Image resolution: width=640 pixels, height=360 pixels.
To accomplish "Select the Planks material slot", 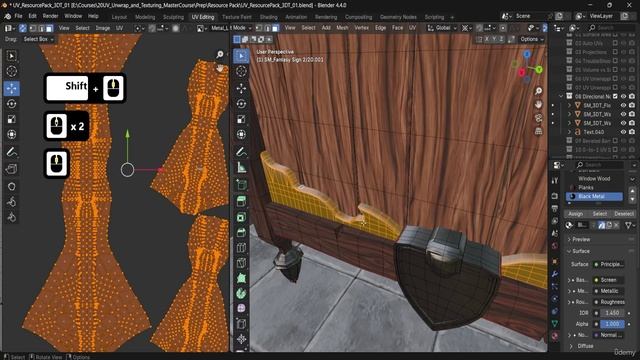I will pyautogui.click(x=594, y=187).
